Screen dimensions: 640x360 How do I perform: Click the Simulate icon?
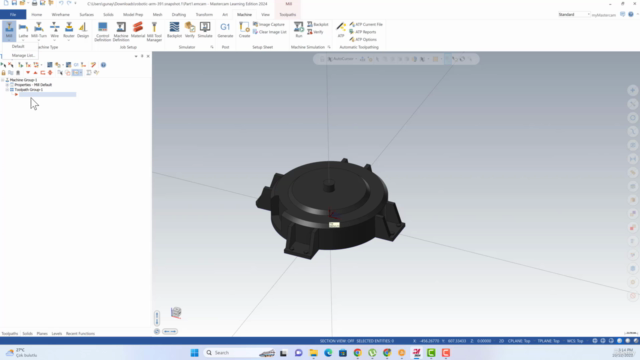(x=205, y=31)
